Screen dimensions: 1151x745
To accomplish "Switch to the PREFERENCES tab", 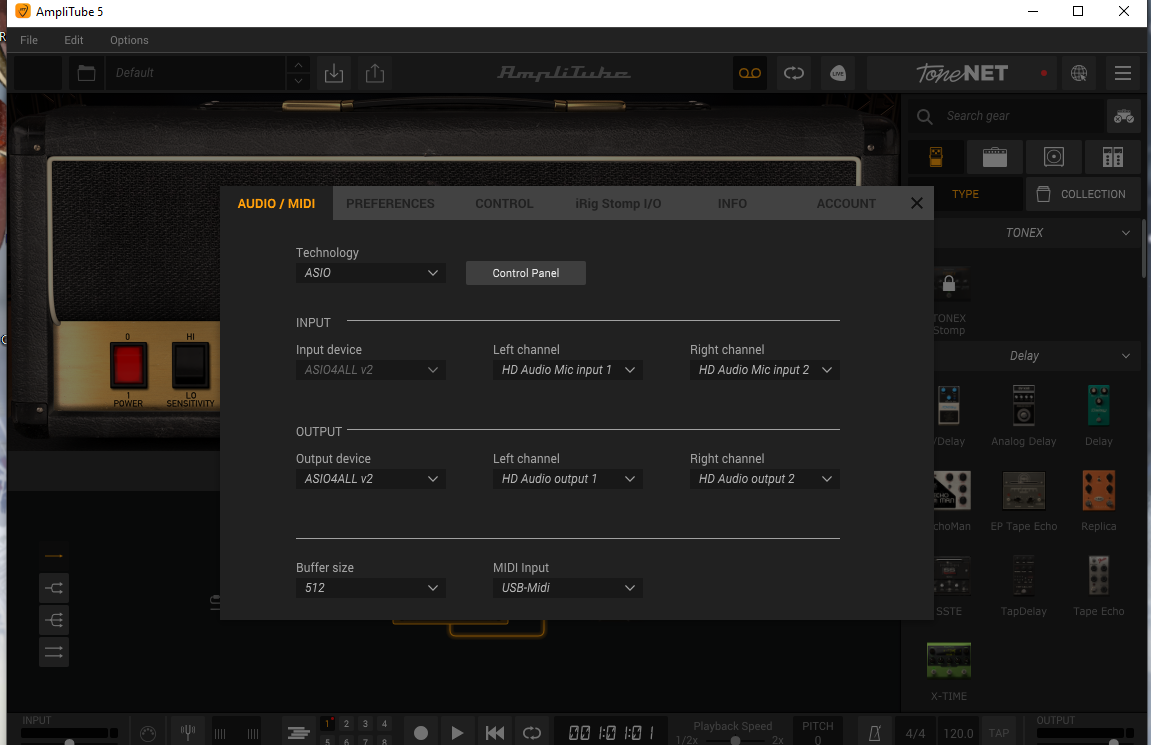I will click(x=390, y=203).
